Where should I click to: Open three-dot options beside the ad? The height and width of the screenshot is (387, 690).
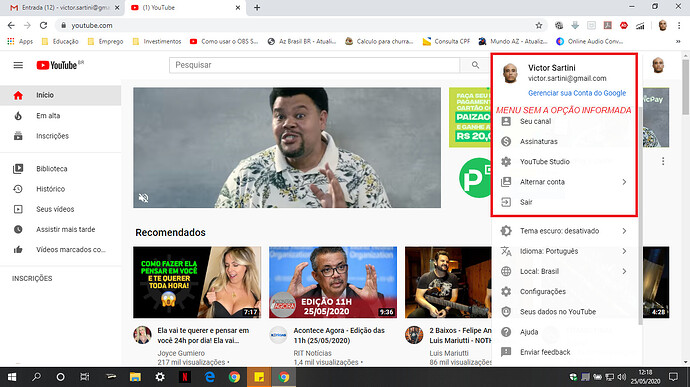(663, 162)
